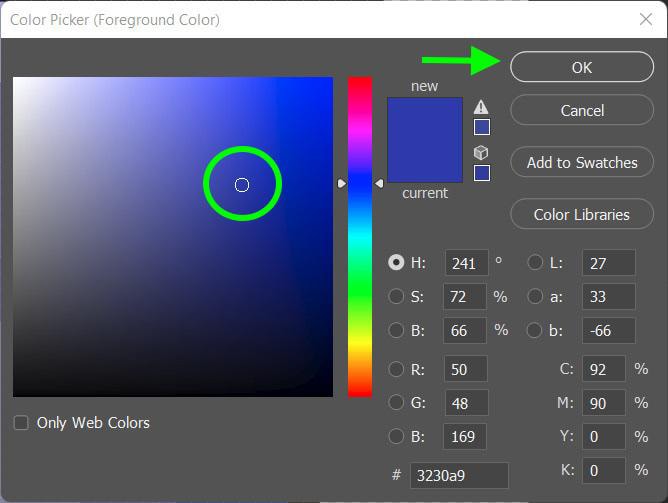Select the H hue radio button

click(396, 262)
